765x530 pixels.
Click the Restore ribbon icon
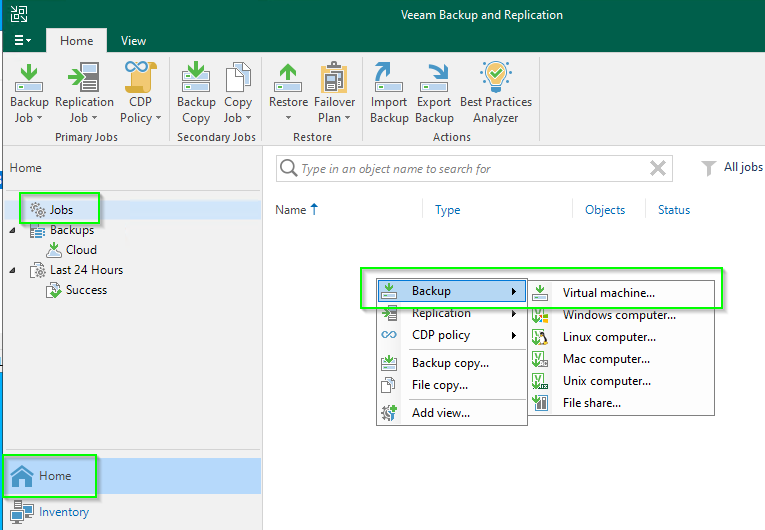tap(288, 78)
